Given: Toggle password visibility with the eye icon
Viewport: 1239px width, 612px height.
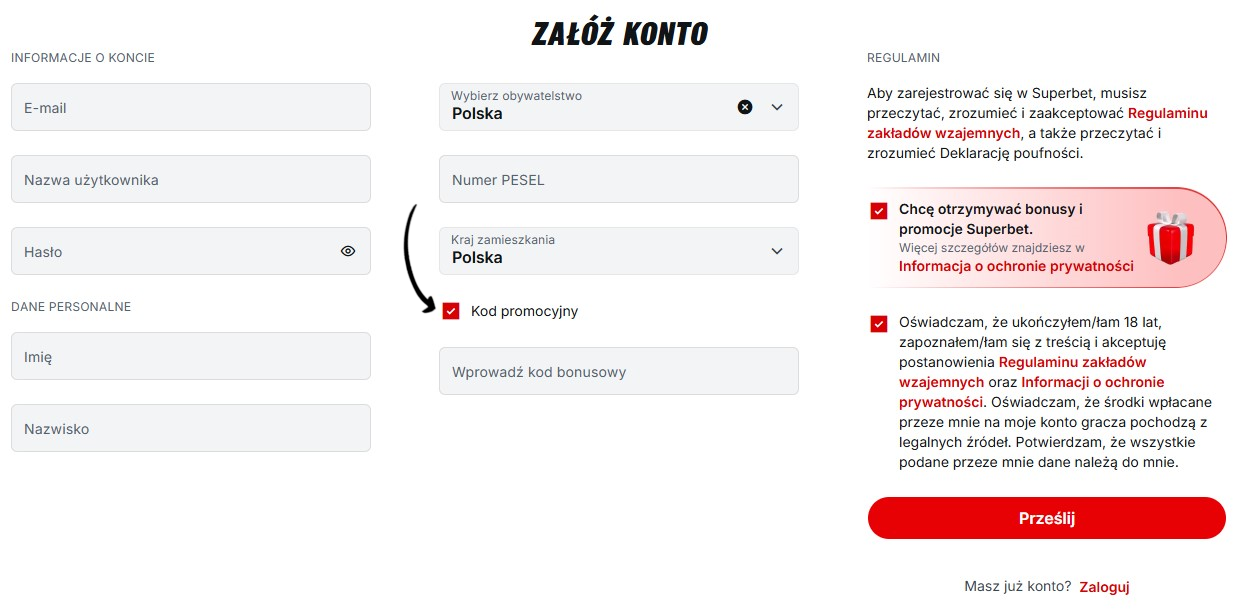Looking at the screenshot, I should 348,251.
